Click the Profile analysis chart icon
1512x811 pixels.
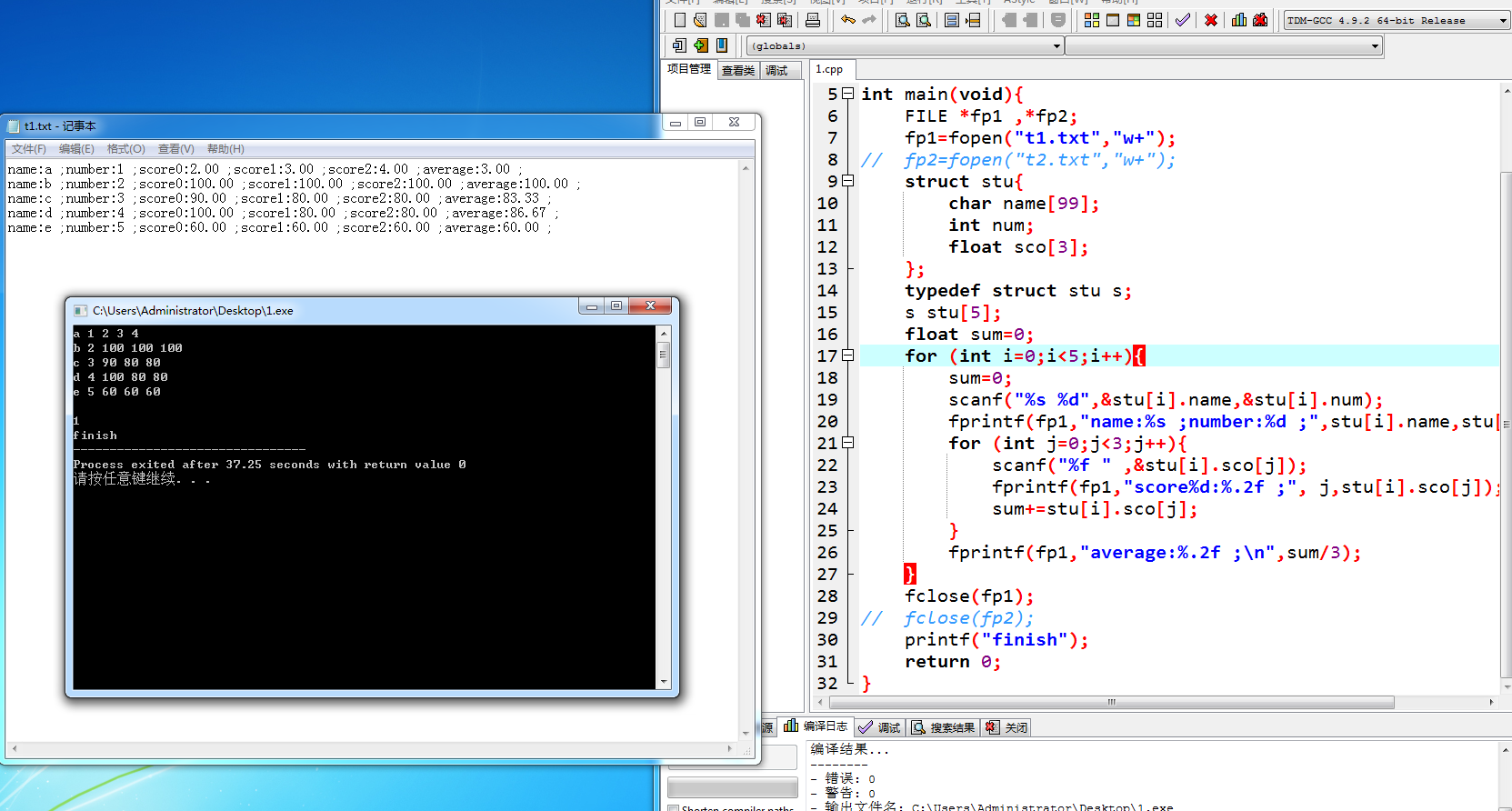pyautogui.click(x=1239, y=20)
